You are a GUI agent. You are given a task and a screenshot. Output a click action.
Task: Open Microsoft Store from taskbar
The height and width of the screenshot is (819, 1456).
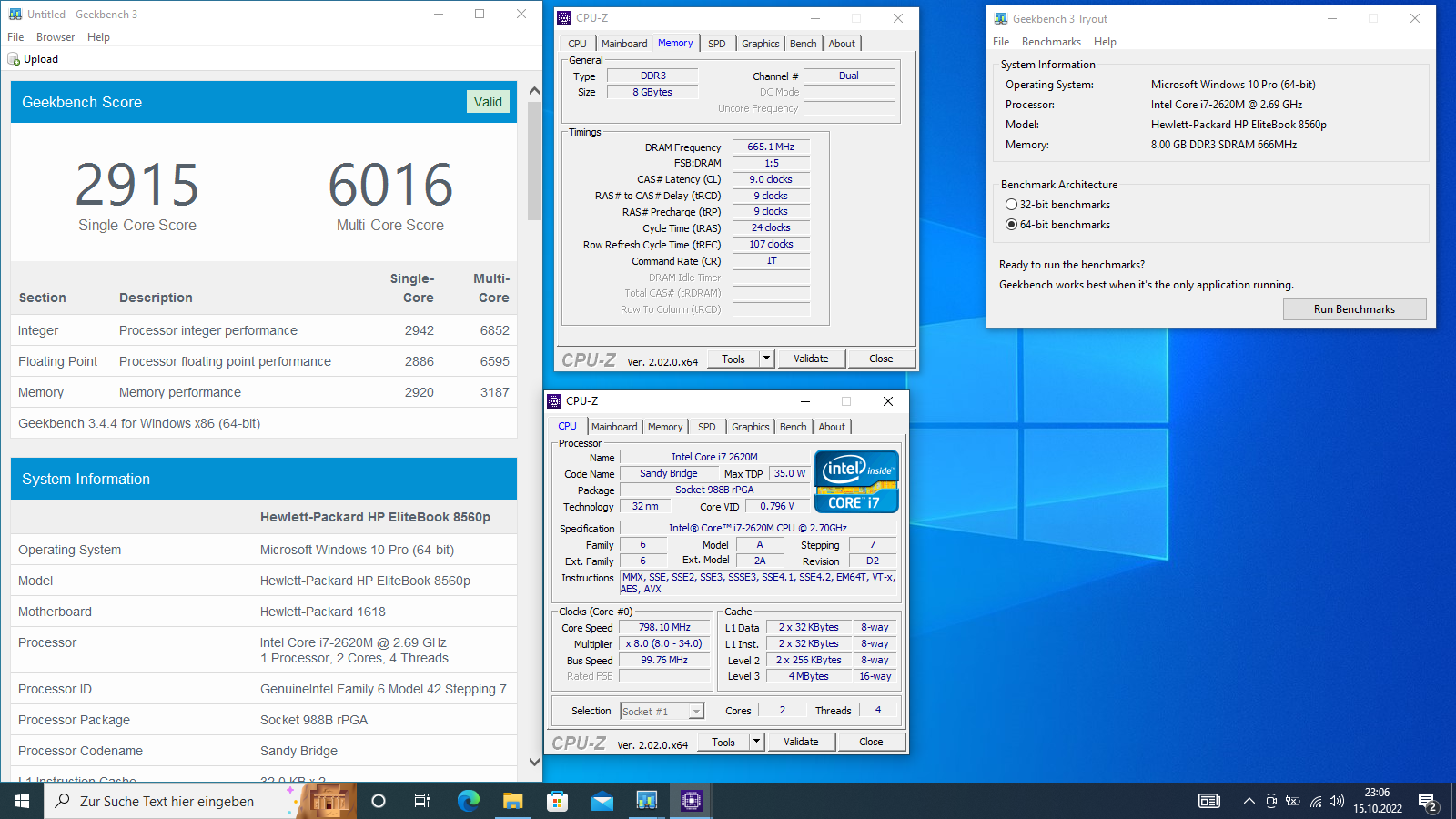[x=557, y=801]
